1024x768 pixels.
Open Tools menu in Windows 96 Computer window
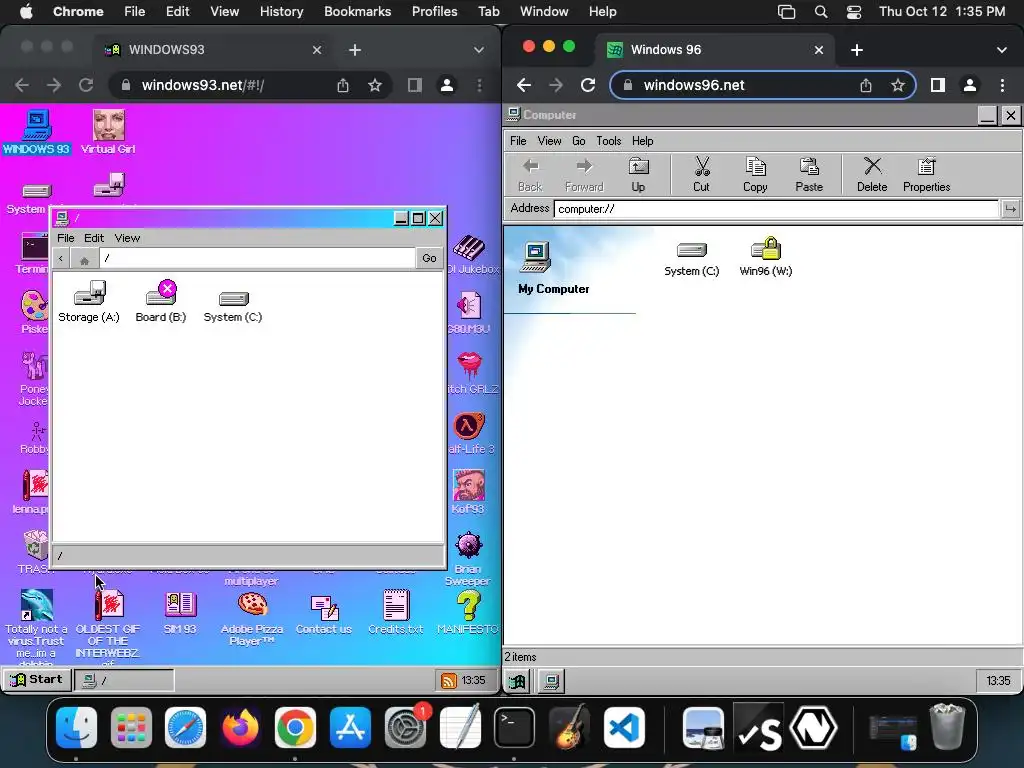(609, 141)
